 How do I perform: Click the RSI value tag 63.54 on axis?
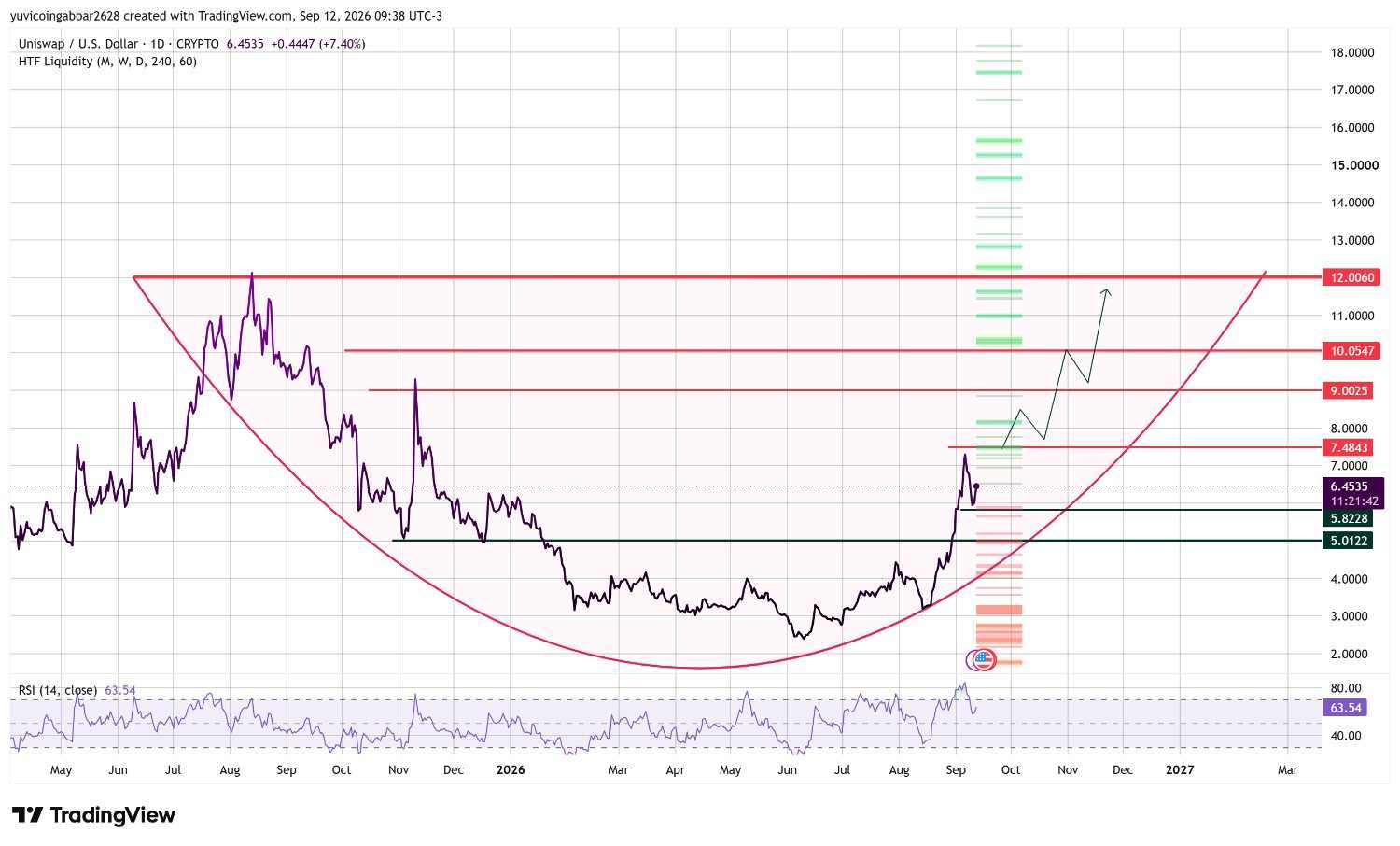[1345, 708]
